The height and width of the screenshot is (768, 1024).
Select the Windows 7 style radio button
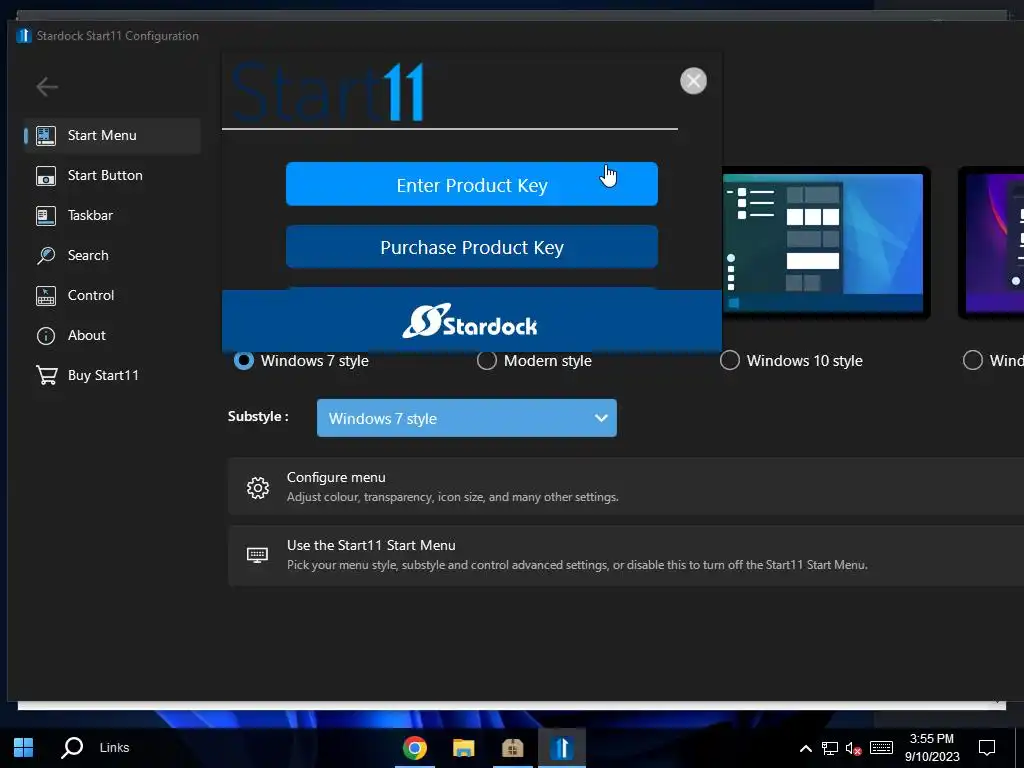244,360
